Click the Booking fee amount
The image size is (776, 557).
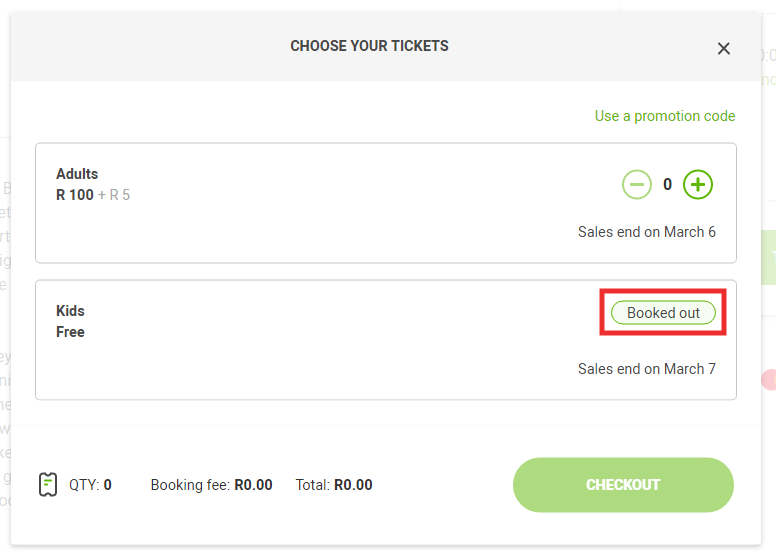pyautogui.click(x=253, y=485)
